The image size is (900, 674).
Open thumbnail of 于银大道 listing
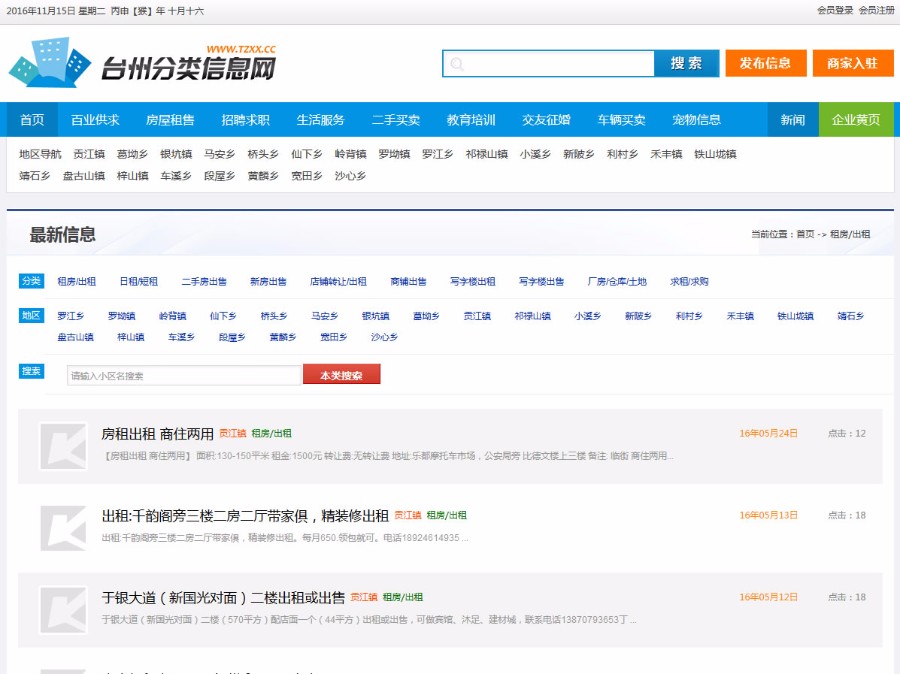[63, 610]
